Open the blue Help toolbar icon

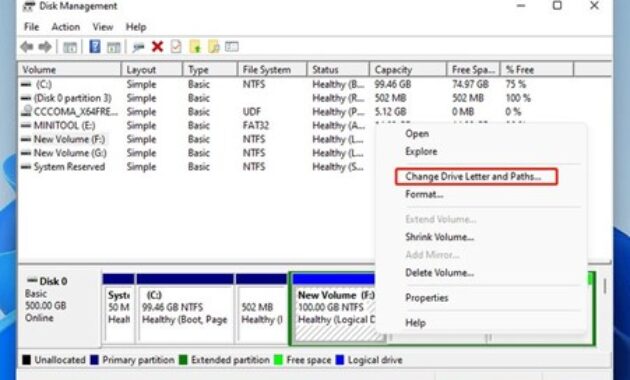(94, 47)
